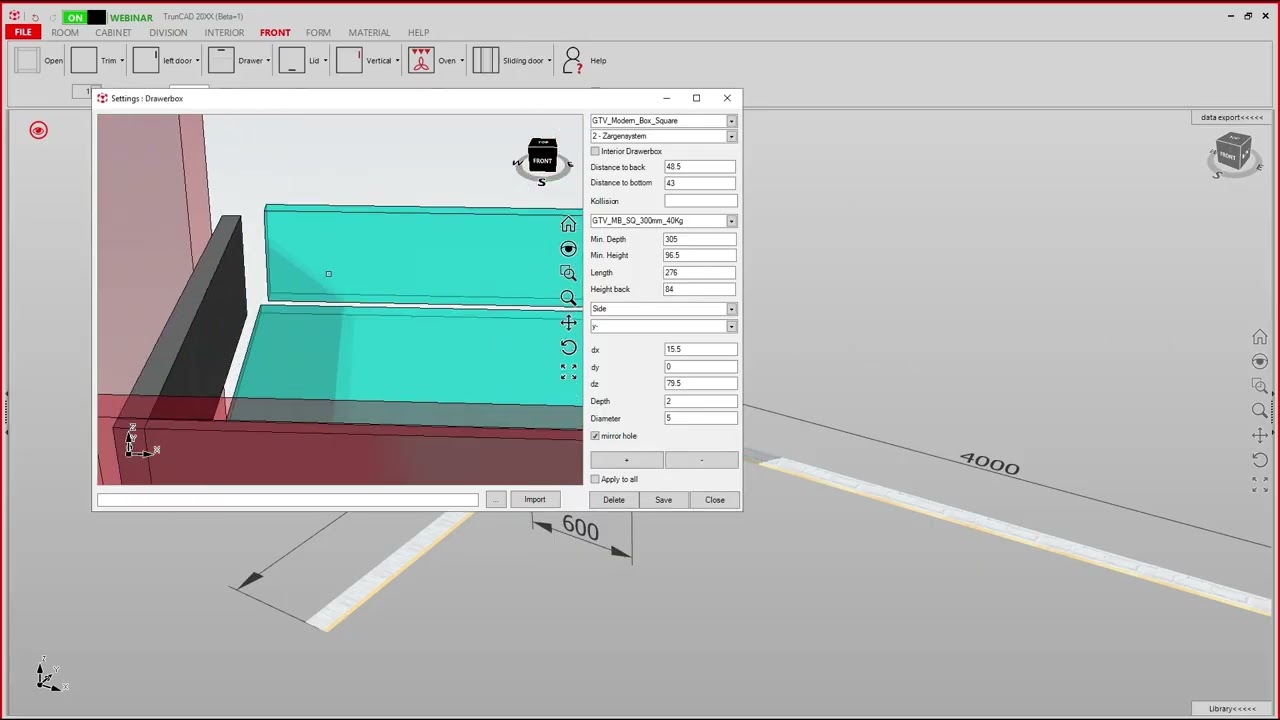Open the FILE menu
The height and width of the screenshot is (720, 1280).
[23, 32]
